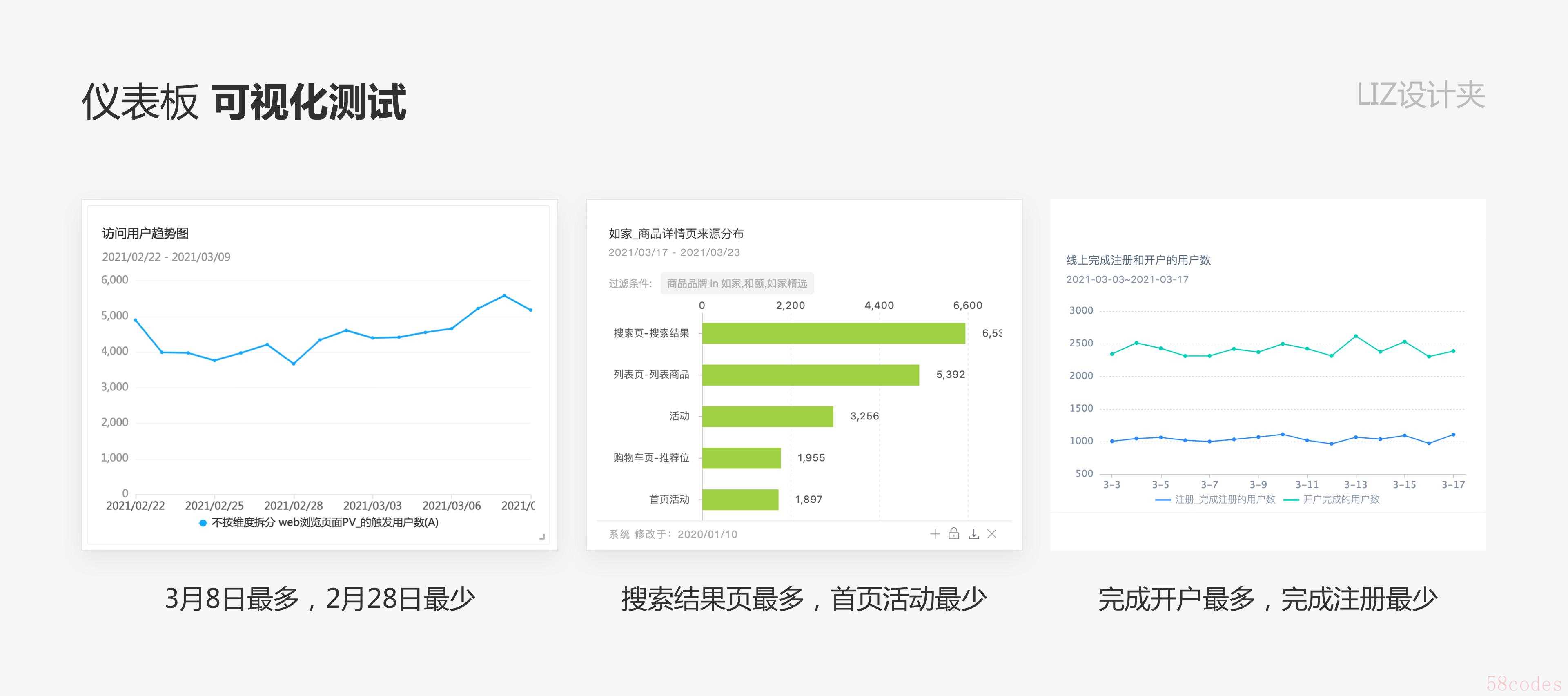This screenshot has width=1568, height=696.
Task: Click the plus icon on bar chart card
Action: [935, 534]
